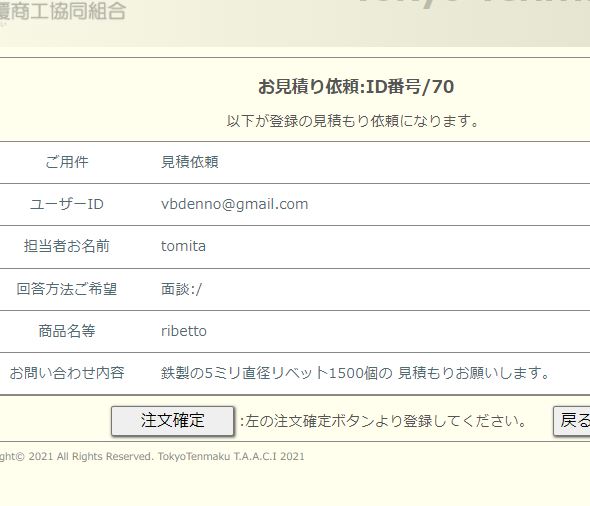
Task: Click the 回答方法ご希望 row label
Action: (67, 289)
